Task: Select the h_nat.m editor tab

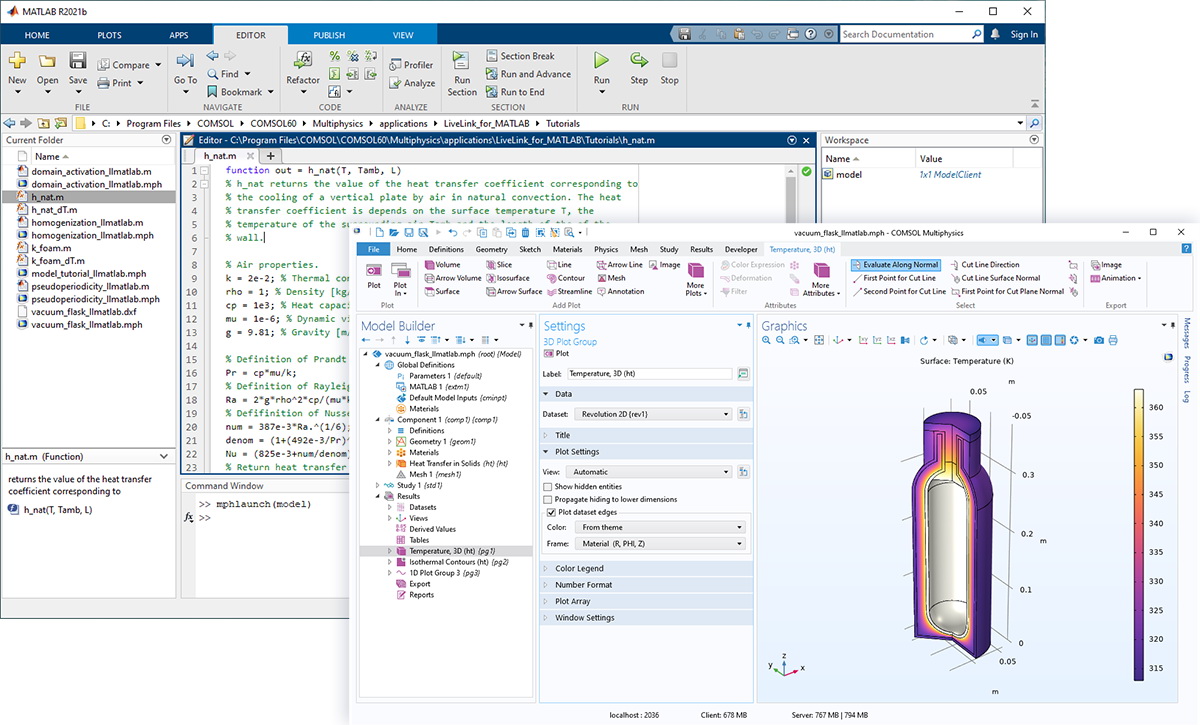Action: click(220, 156)
